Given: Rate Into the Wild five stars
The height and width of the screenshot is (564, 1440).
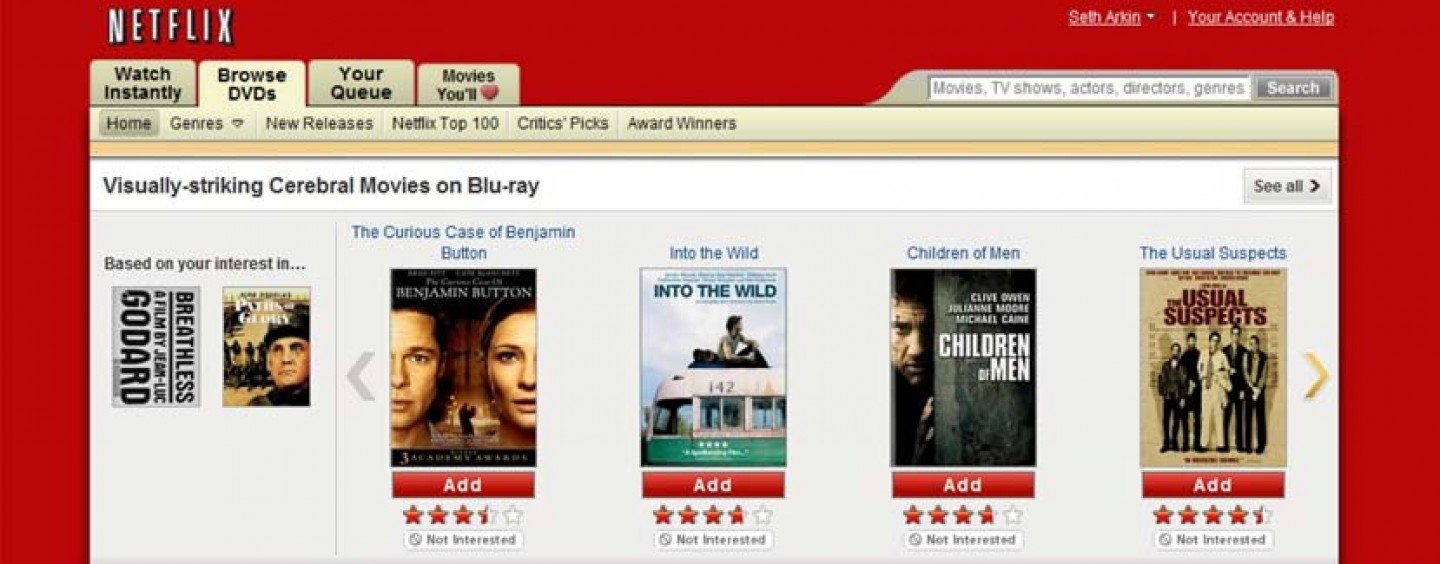Looking at the screenshot, I should [x=763, y=516].
